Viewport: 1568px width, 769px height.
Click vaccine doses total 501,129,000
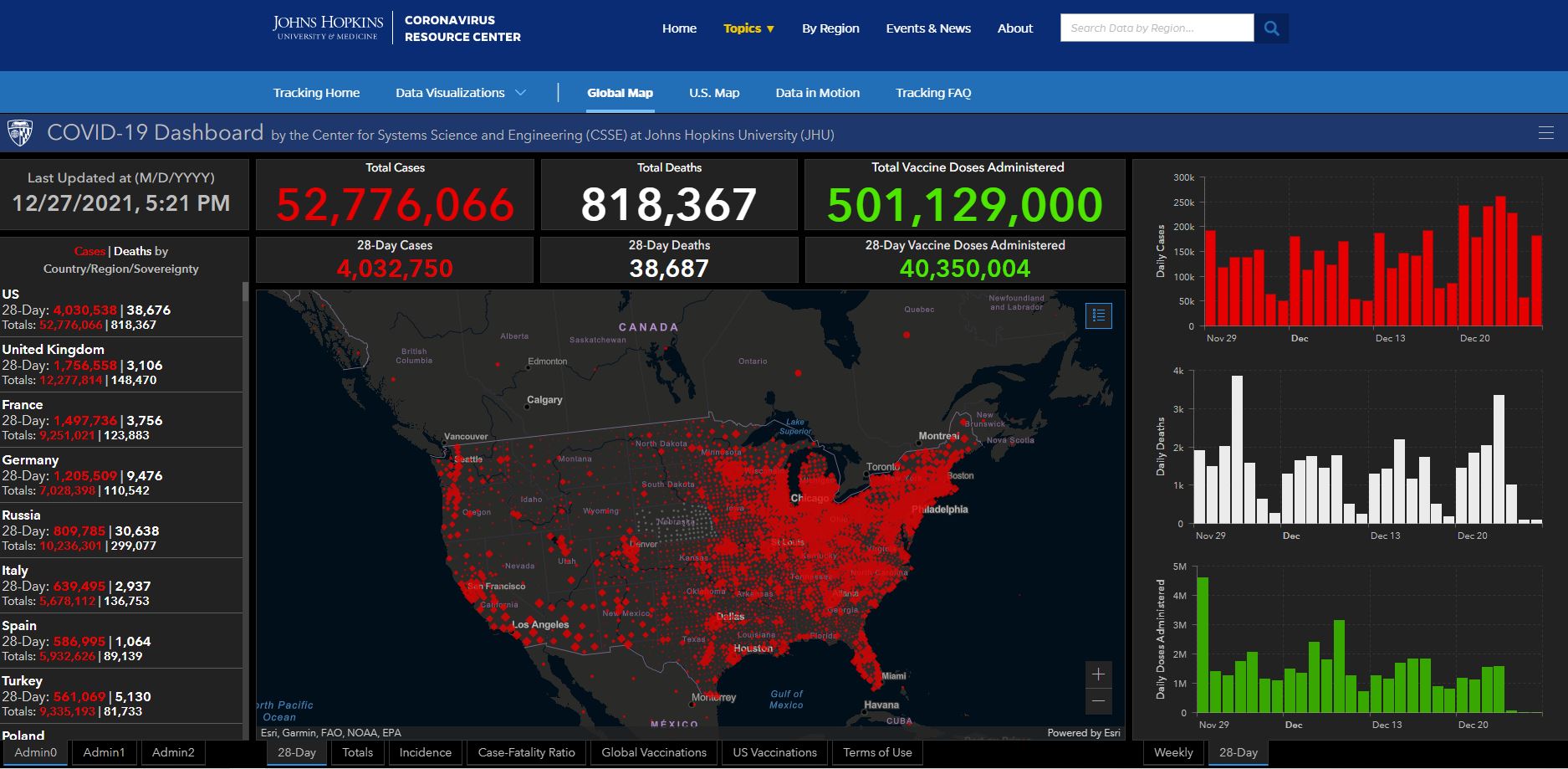point(965,205)
